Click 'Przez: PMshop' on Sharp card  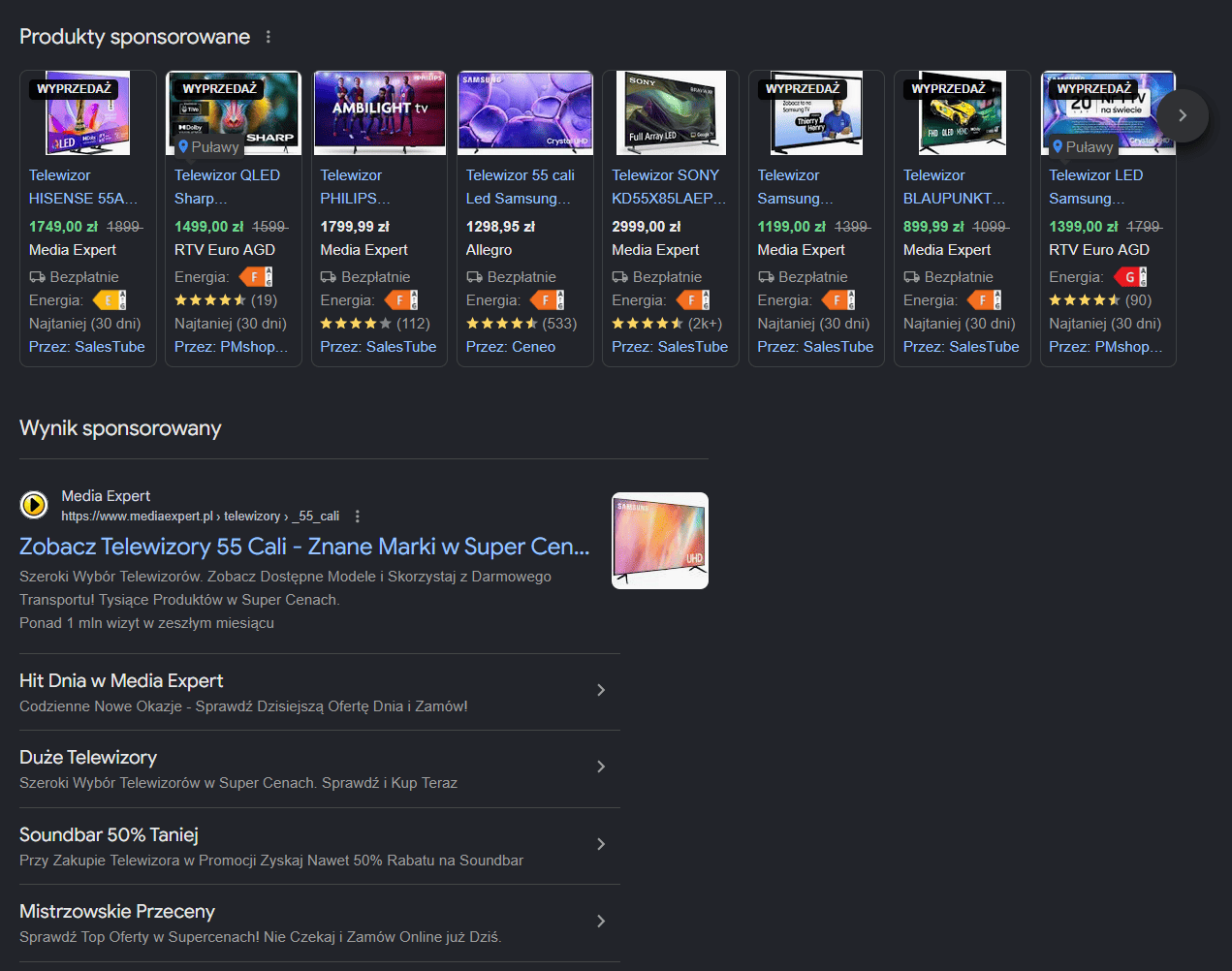click(x=231, y=347)
